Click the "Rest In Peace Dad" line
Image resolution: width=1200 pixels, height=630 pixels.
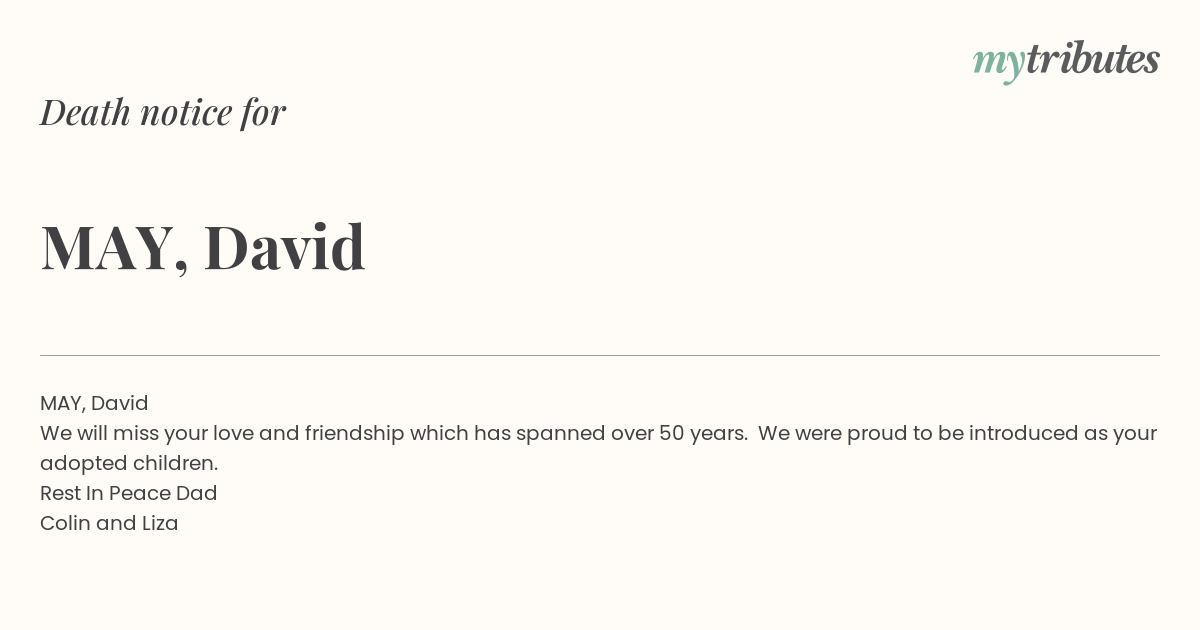(x=129, y=493)
